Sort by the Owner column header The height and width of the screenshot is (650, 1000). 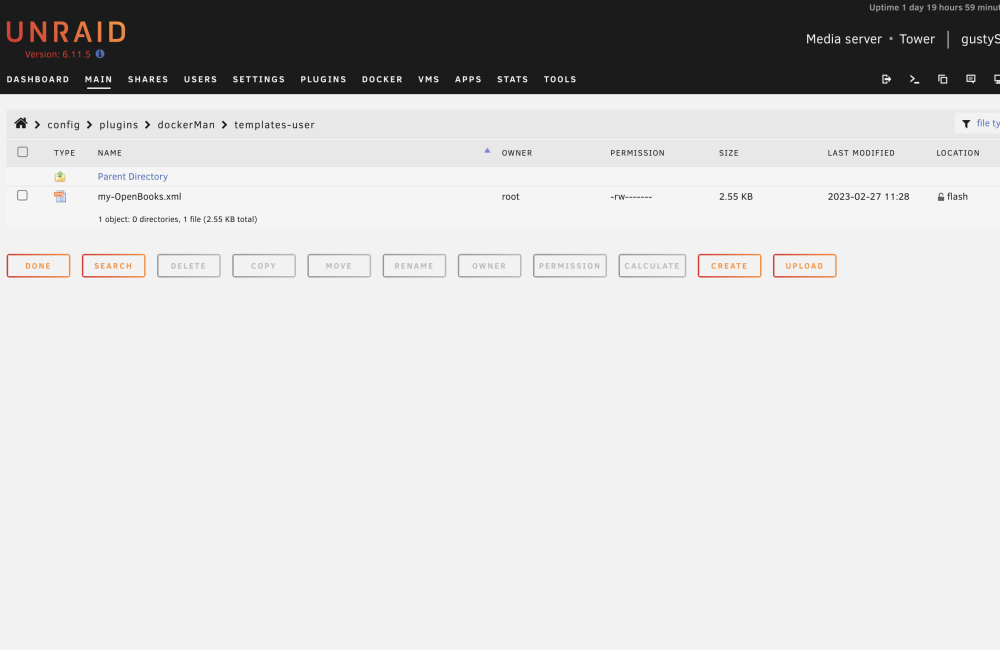click(517, 153)
